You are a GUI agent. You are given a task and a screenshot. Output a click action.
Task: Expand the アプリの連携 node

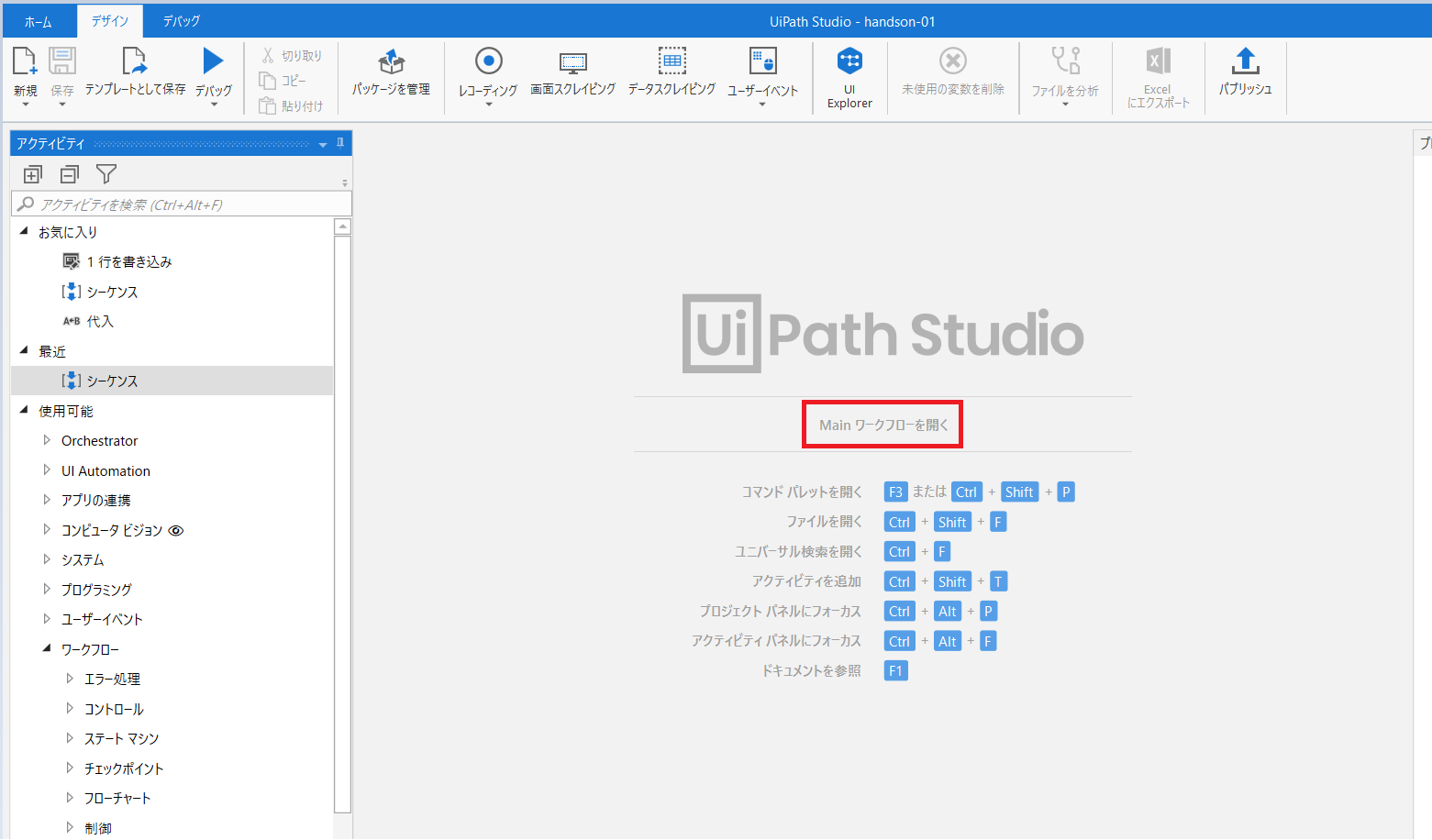coord(47,500)
